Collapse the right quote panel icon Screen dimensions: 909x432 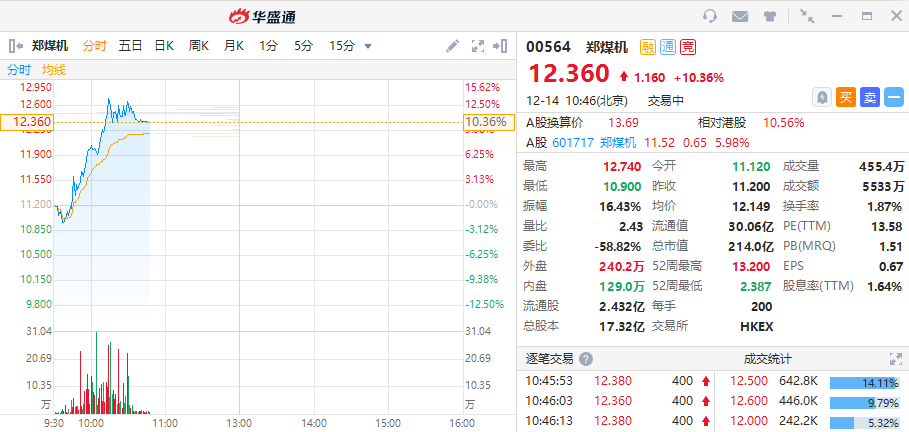pyautogui.click(x=500, y=46)
